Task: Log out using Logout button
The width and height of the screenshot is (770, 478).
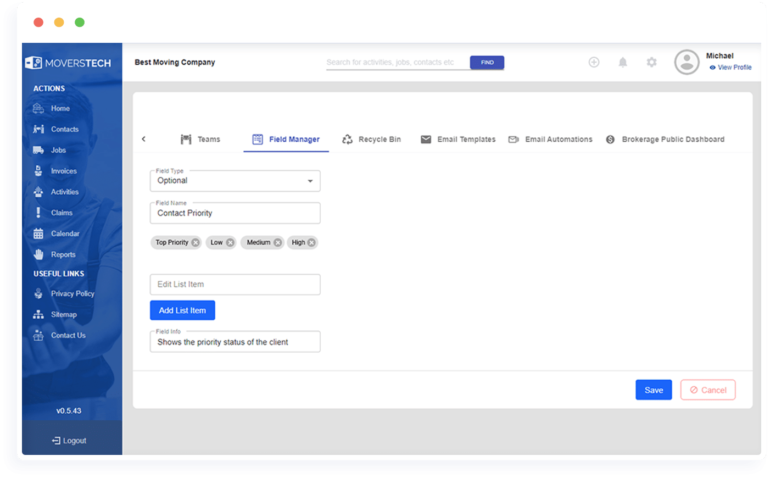Action: click(69, 441)
